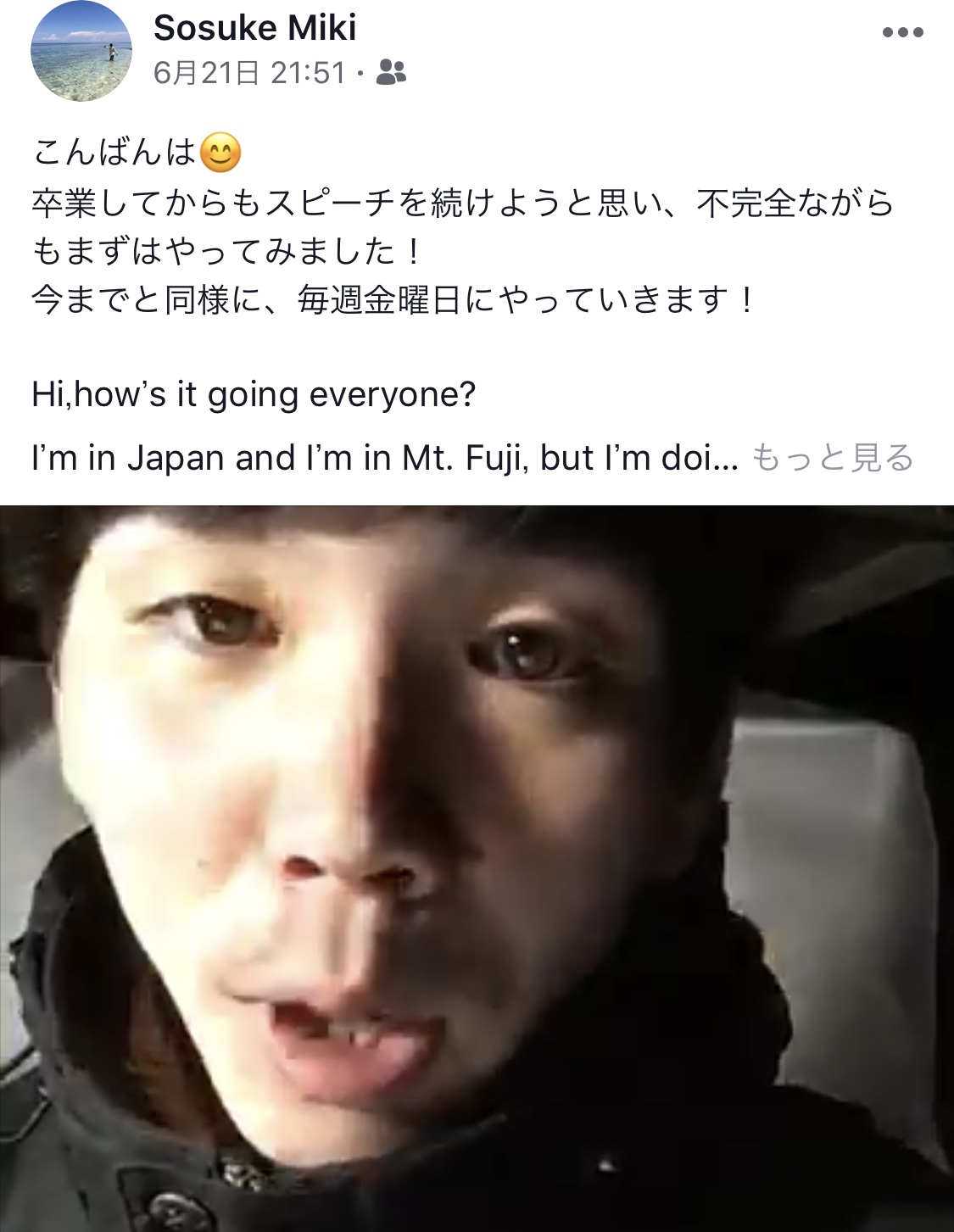Screen dimensions: 954x1232
Task: Tap the truncated line I'm in Japan and I'm in Mt. Fuji
Action: pos(385,458)
